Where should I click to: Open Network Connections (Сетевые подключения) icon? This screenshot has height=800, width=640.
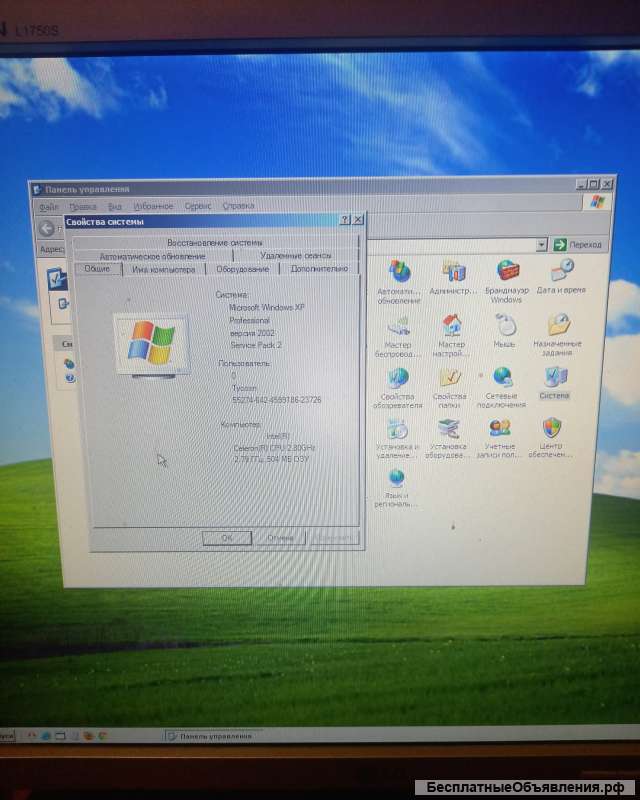(x=502, y=379)
